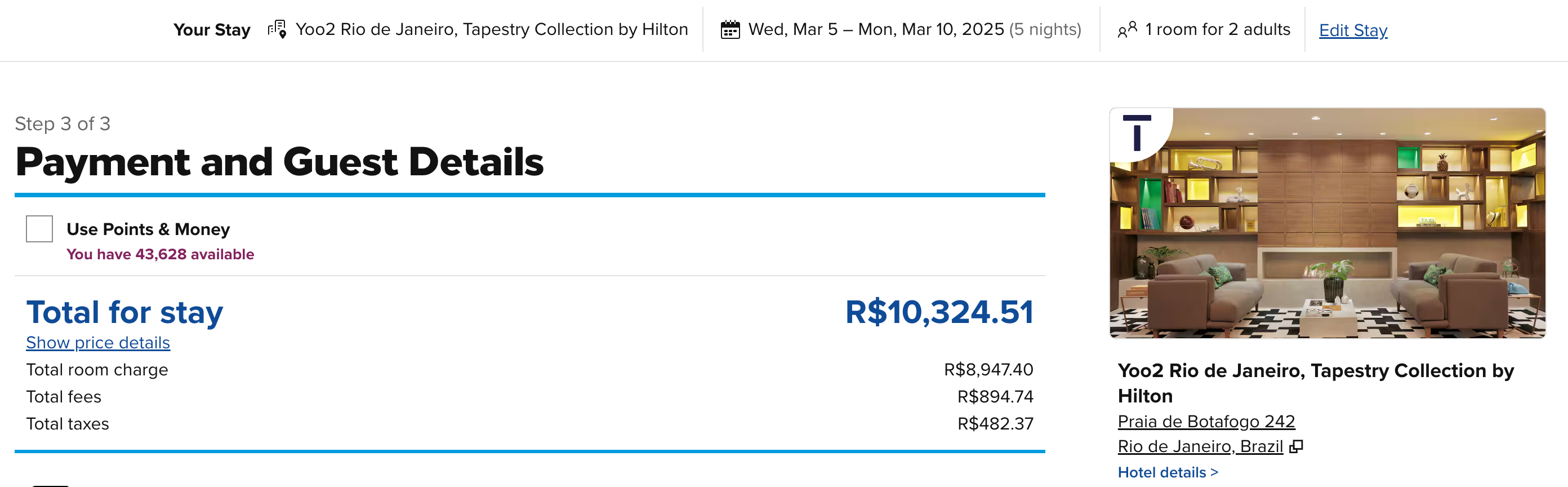
Task: Click the Total room charge amount R$8,947.40
Action: [988, 369]
